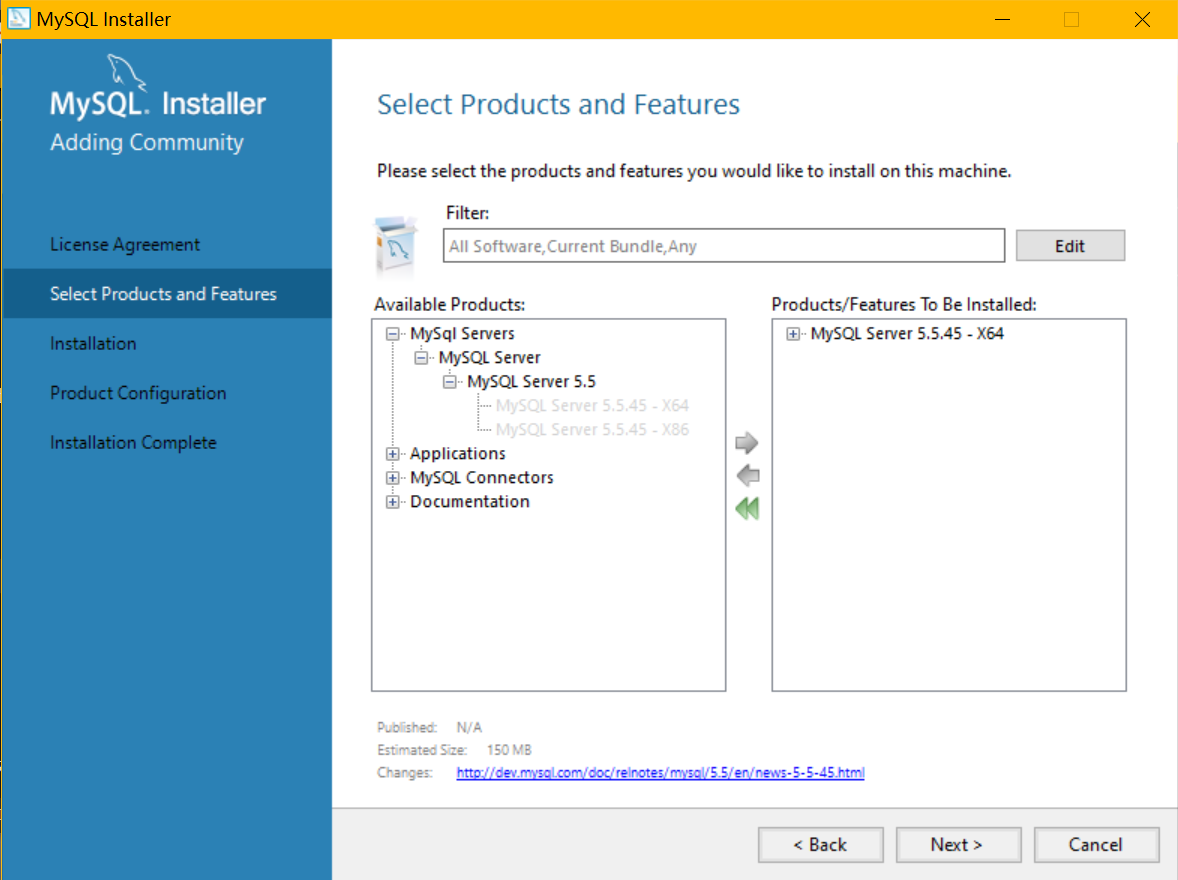
Task: Collapse the MySql Servers tree node
Action: click(392, 334)
